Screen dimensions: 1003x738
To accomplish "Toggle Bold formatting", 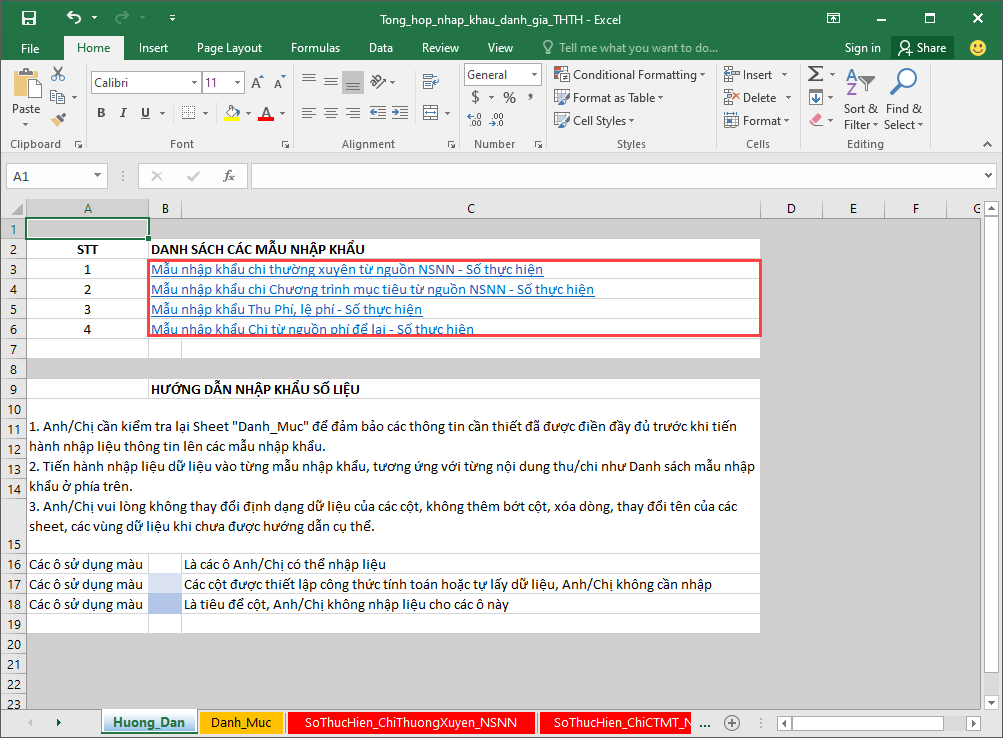I will (101, 113).
